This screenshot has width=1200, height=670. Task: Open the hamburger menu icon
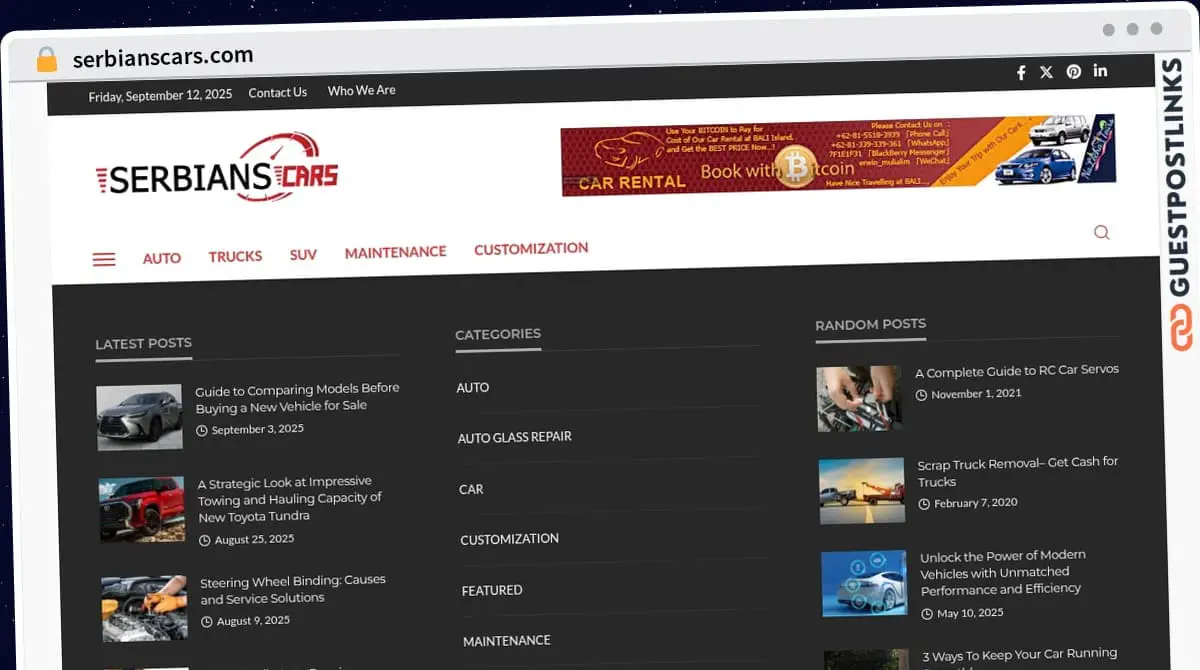(x=104, y=259)
